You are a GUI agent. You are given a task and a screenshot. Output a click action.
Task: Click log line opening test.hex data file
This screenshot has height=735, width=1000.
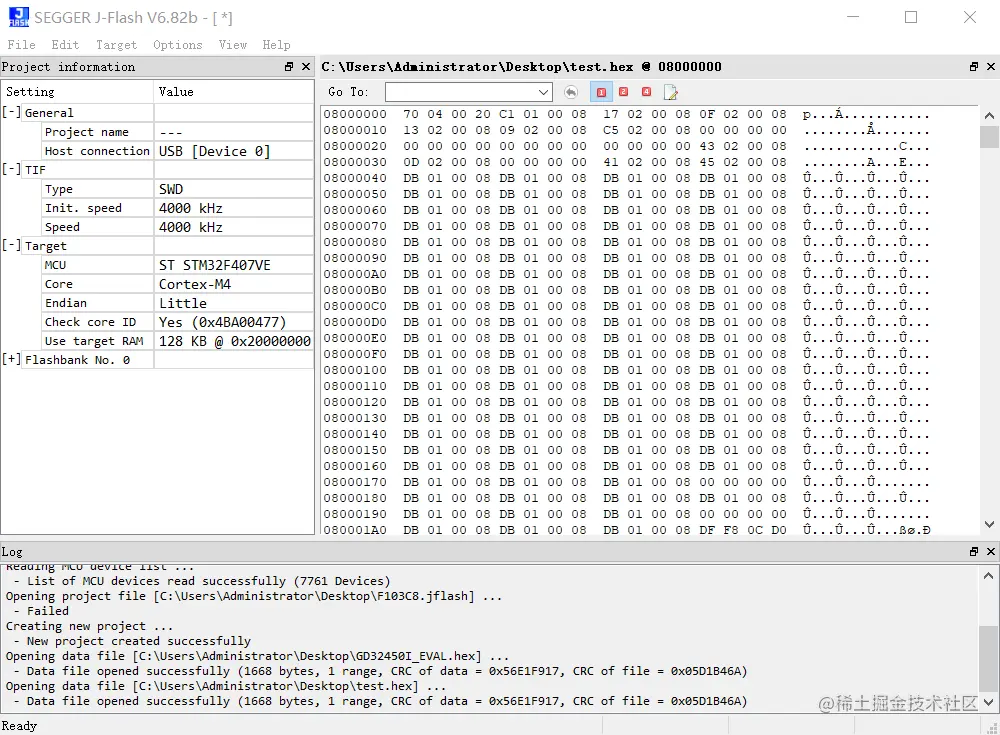(226, 686)
